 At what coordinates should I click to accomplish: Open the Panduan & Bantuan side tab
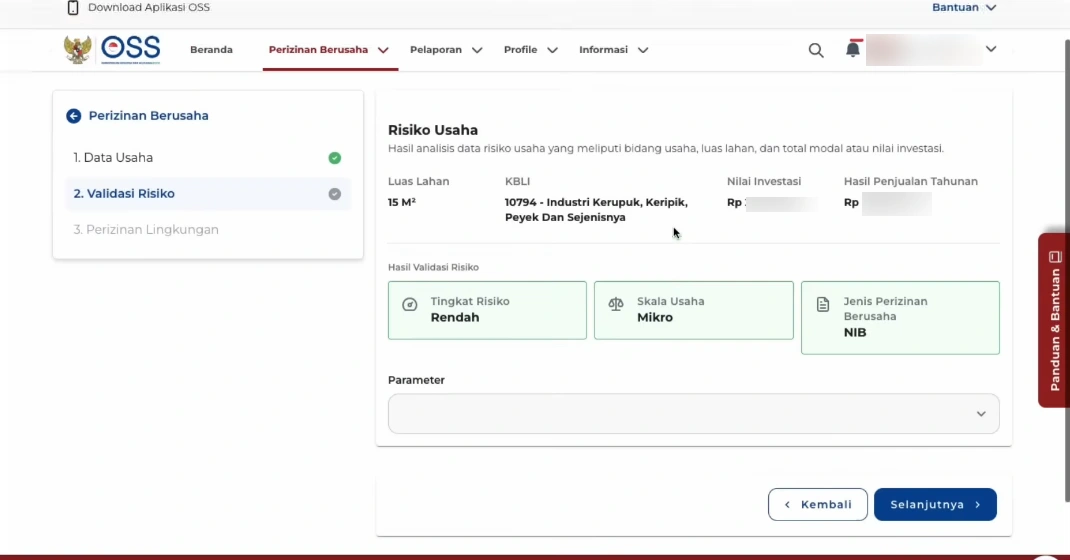coord(1054,320)
